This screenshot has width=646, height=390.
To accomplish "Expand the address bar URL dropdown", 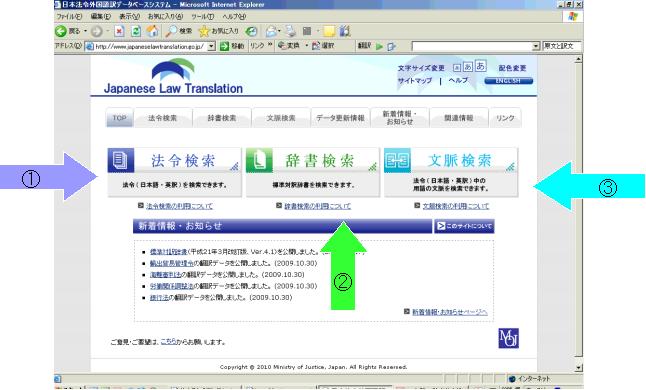I will (x=211, y=46).
